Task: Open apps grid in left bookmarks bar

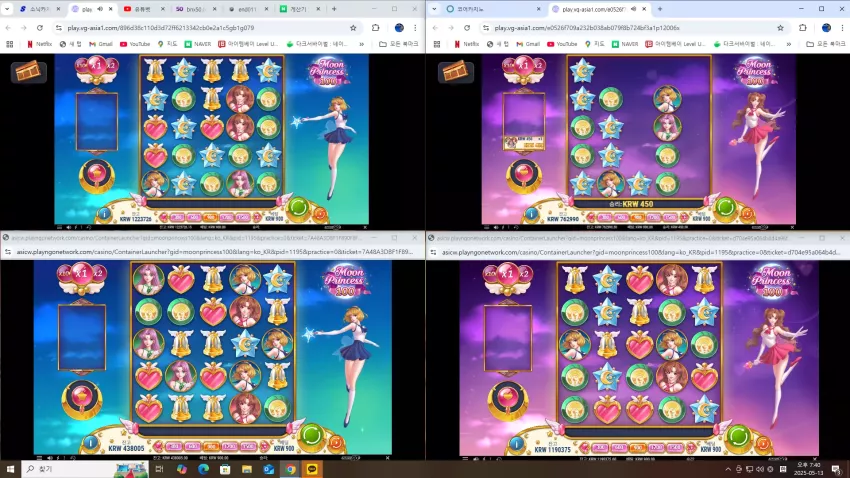Action: pyautogui.click(x=10, y=44)
